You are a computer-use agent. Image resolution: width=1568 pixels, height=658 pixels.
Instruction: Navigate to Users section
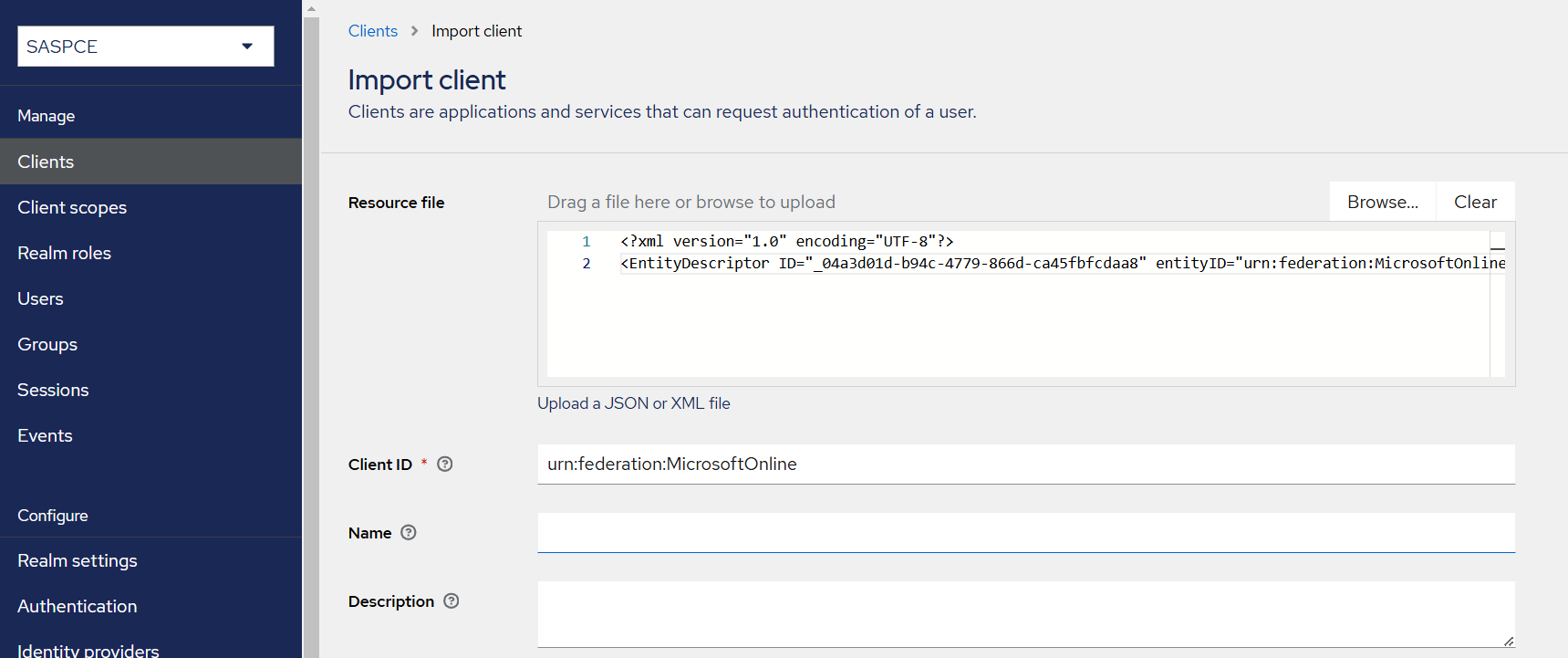tap(40, 298)
